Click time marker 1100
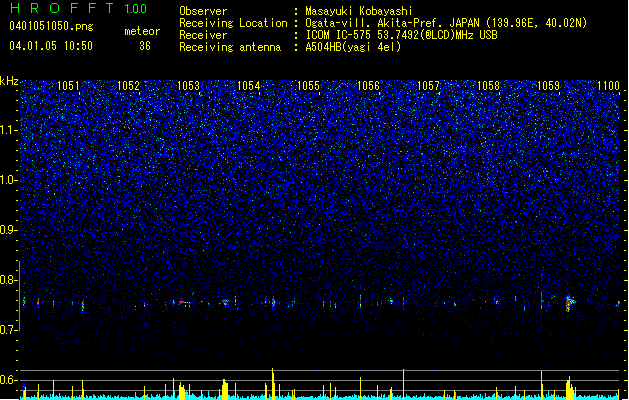Screen dimensions: 629x400 (x=609, y=86)
